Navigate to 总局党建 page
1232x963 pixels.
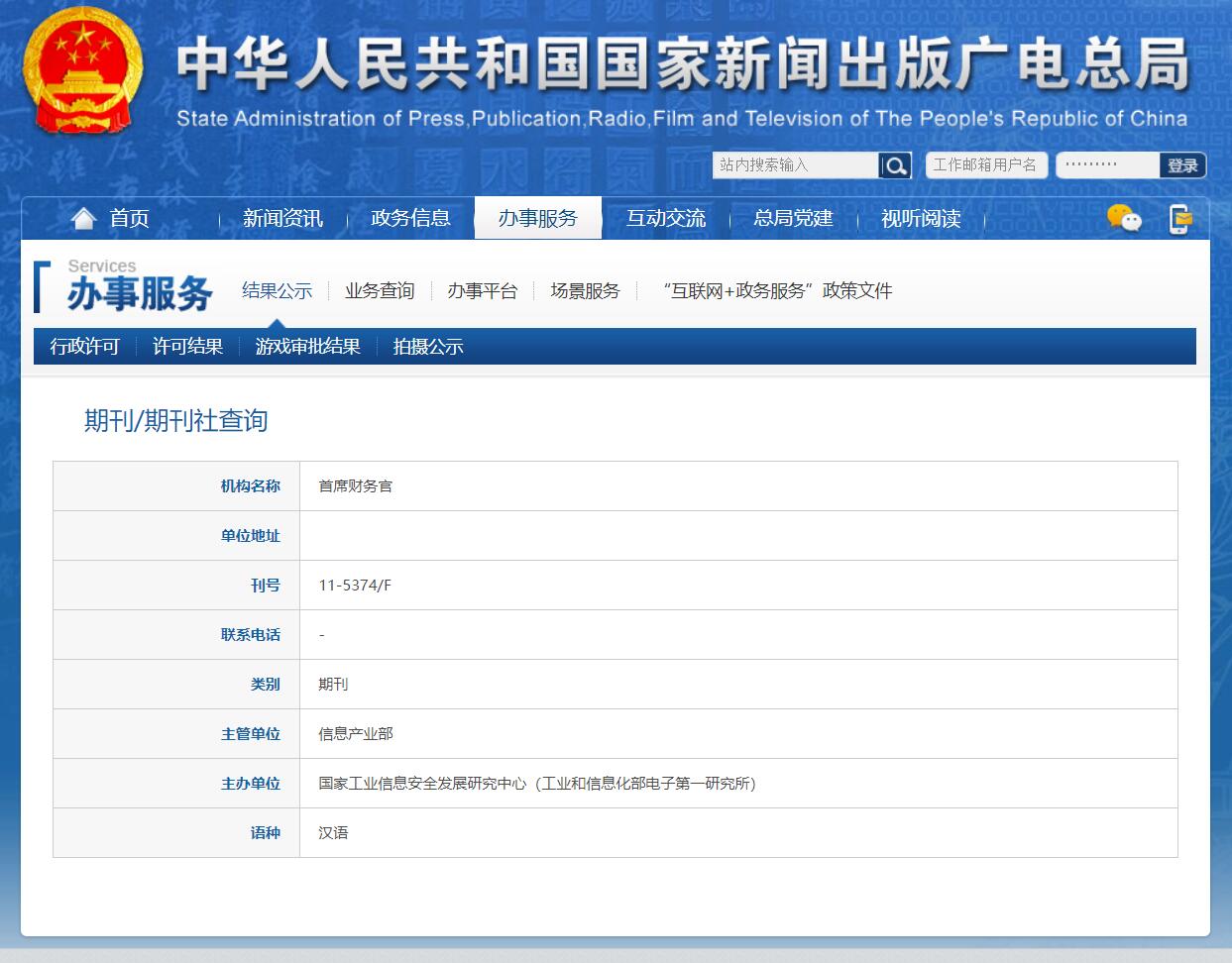click(x=793, y=218)
